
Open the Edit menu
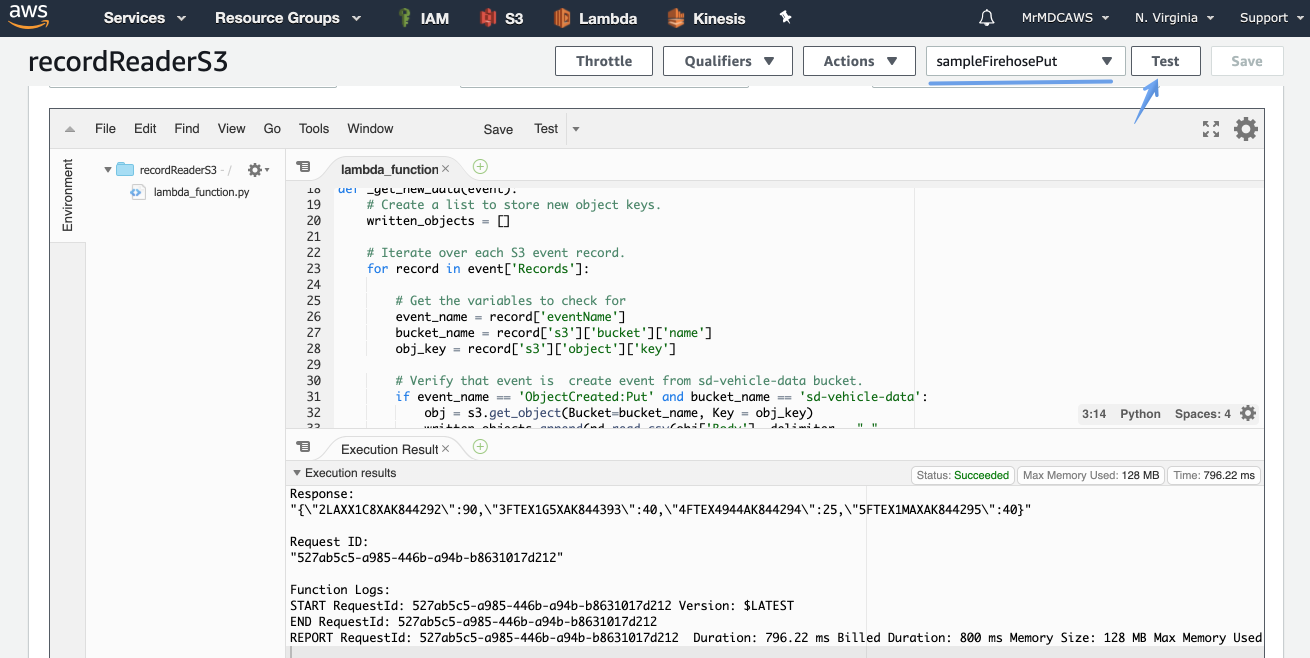[145, 129]
